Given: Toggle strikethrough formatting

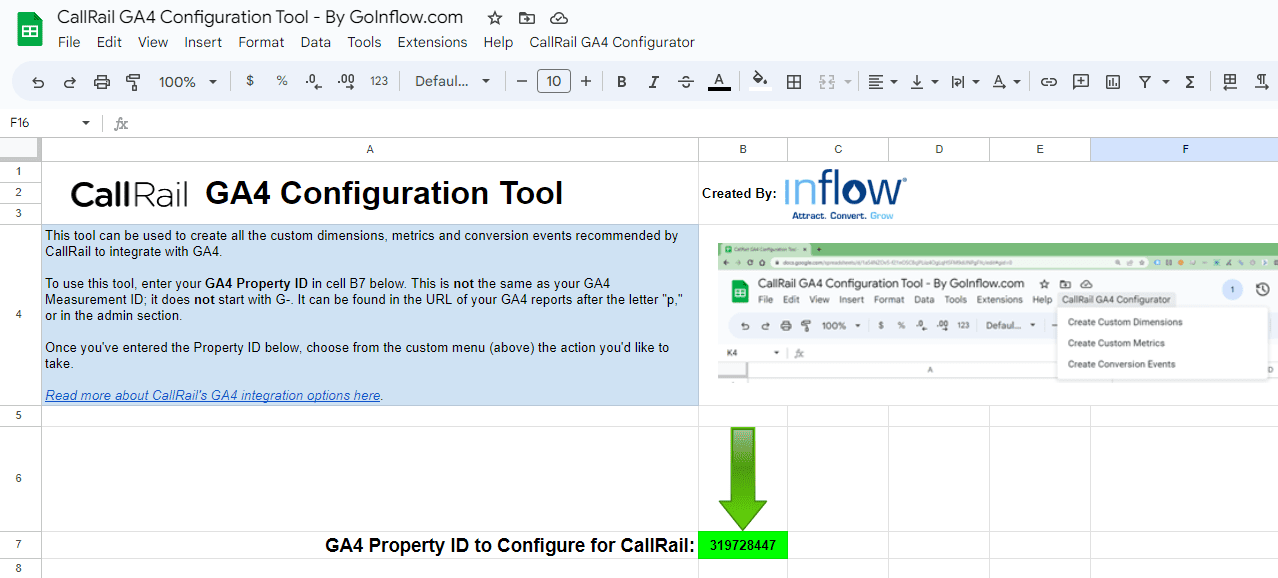Looking at the screenshot, I should 685,82.
